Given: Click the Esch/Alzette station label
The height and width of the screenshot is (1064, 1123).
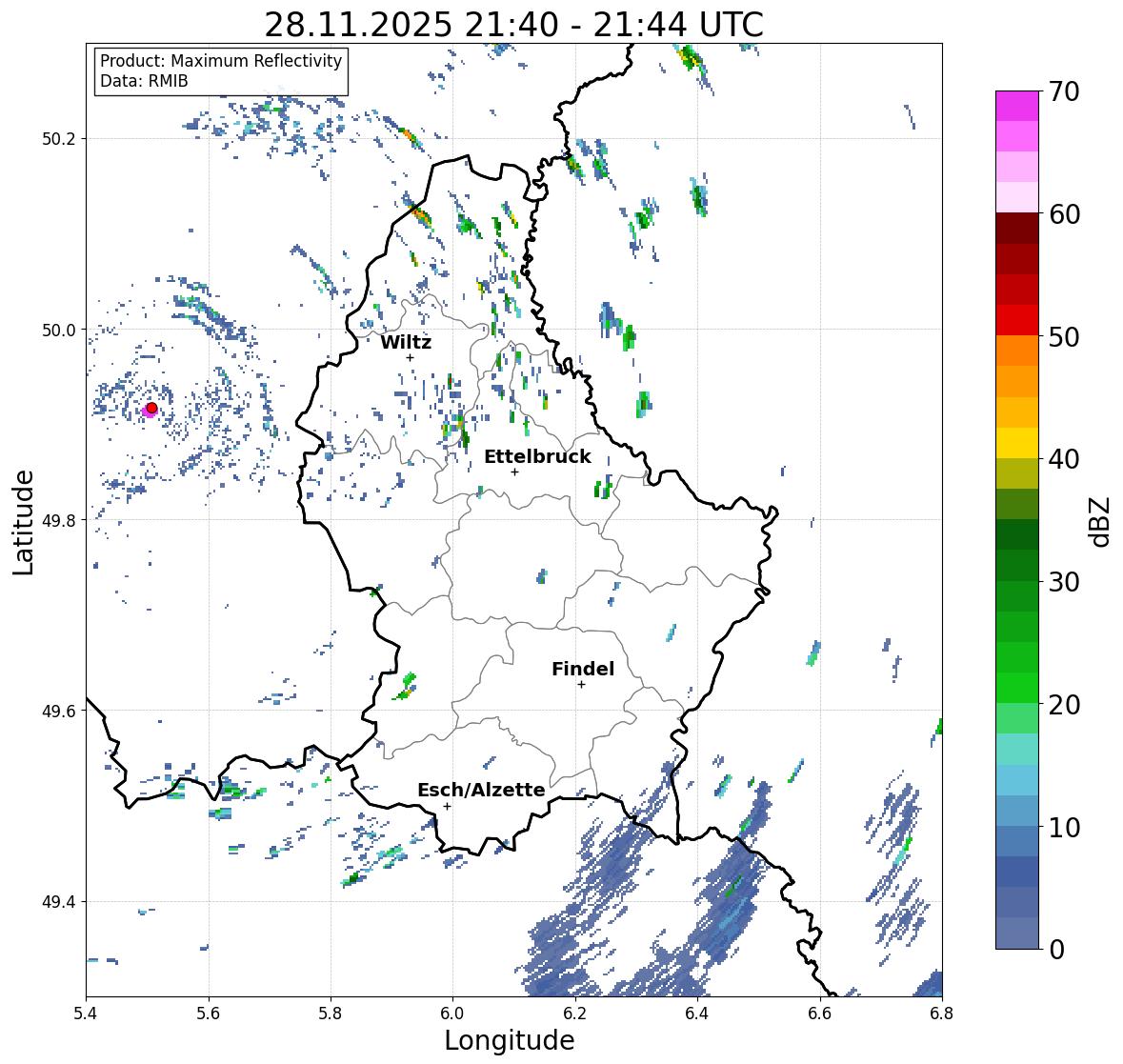Looking at the screenshot, I should coord(481,790).
